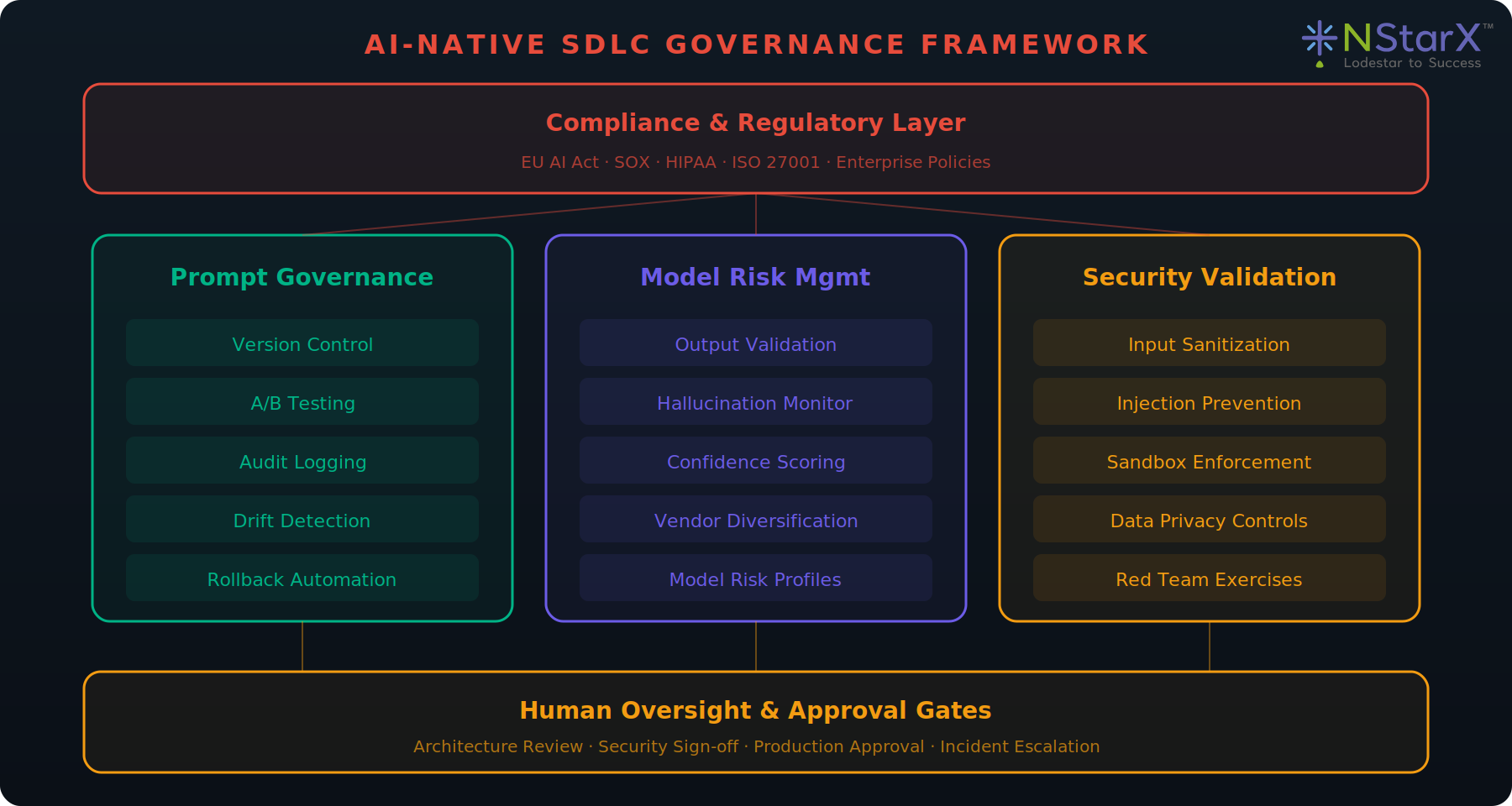Viewport: 1512px width, 806px height.
Task: Click the Prompt Governance column header
Action: click(x=302, y=277)
